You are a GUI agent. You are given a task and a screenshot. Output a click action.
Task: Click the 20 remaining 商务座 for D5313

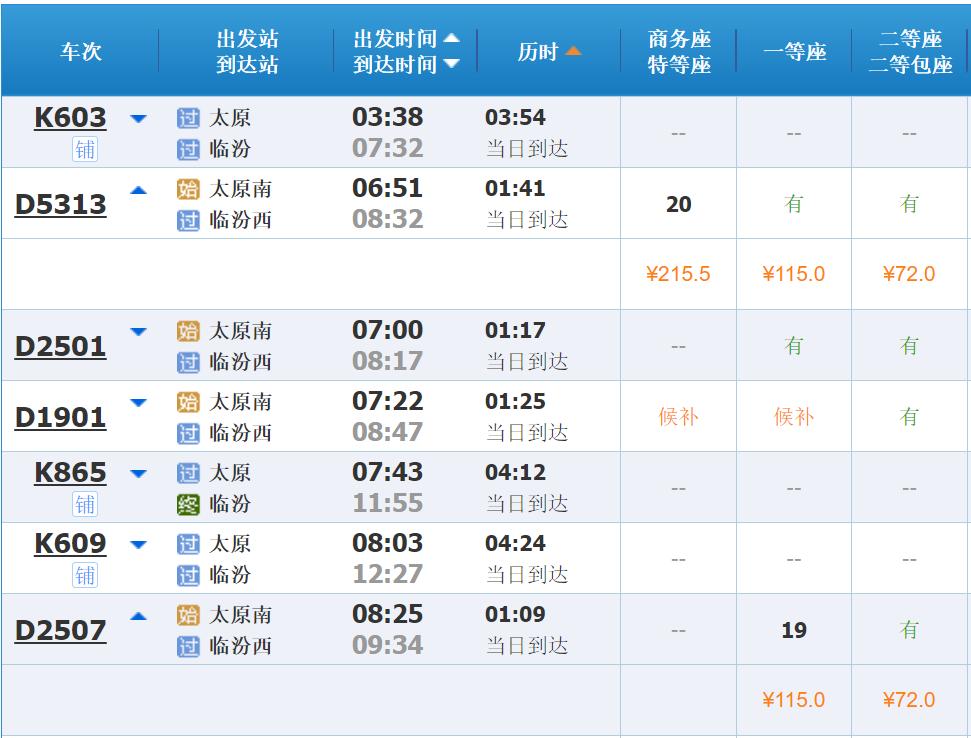[678, 204]
